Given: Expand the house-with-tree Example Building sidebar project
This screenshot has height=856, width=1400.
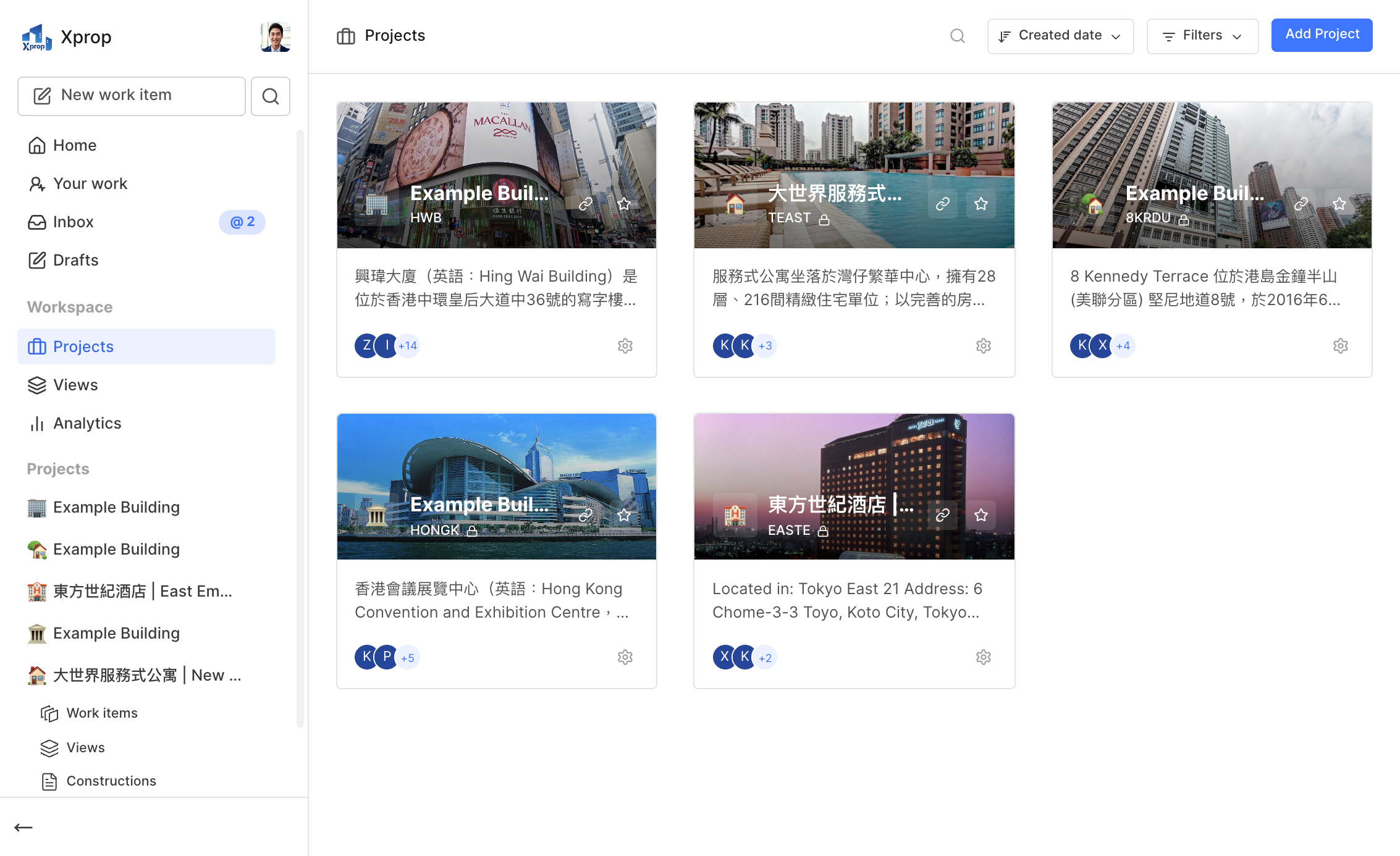Looking at the screenshot, I should pyautogui.click(x=146, y=550).
